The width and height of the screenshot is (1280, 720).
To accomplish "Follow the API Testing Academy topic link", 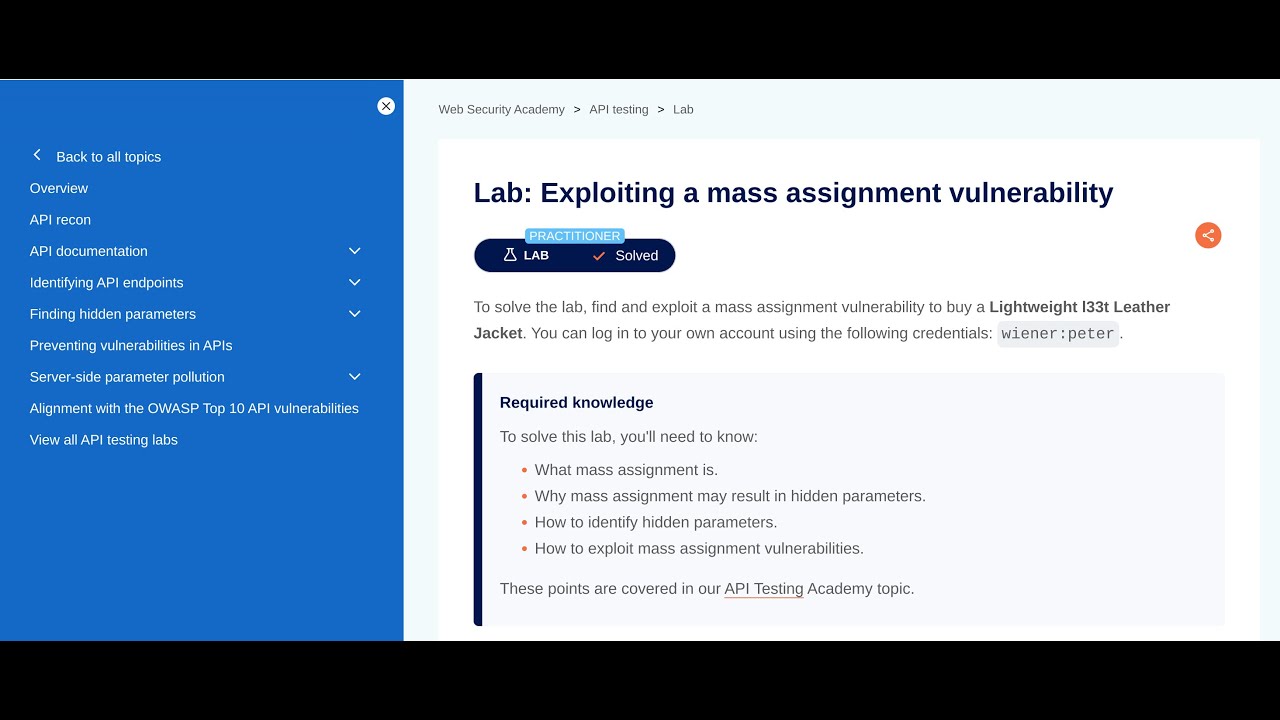I will (764, 589).
